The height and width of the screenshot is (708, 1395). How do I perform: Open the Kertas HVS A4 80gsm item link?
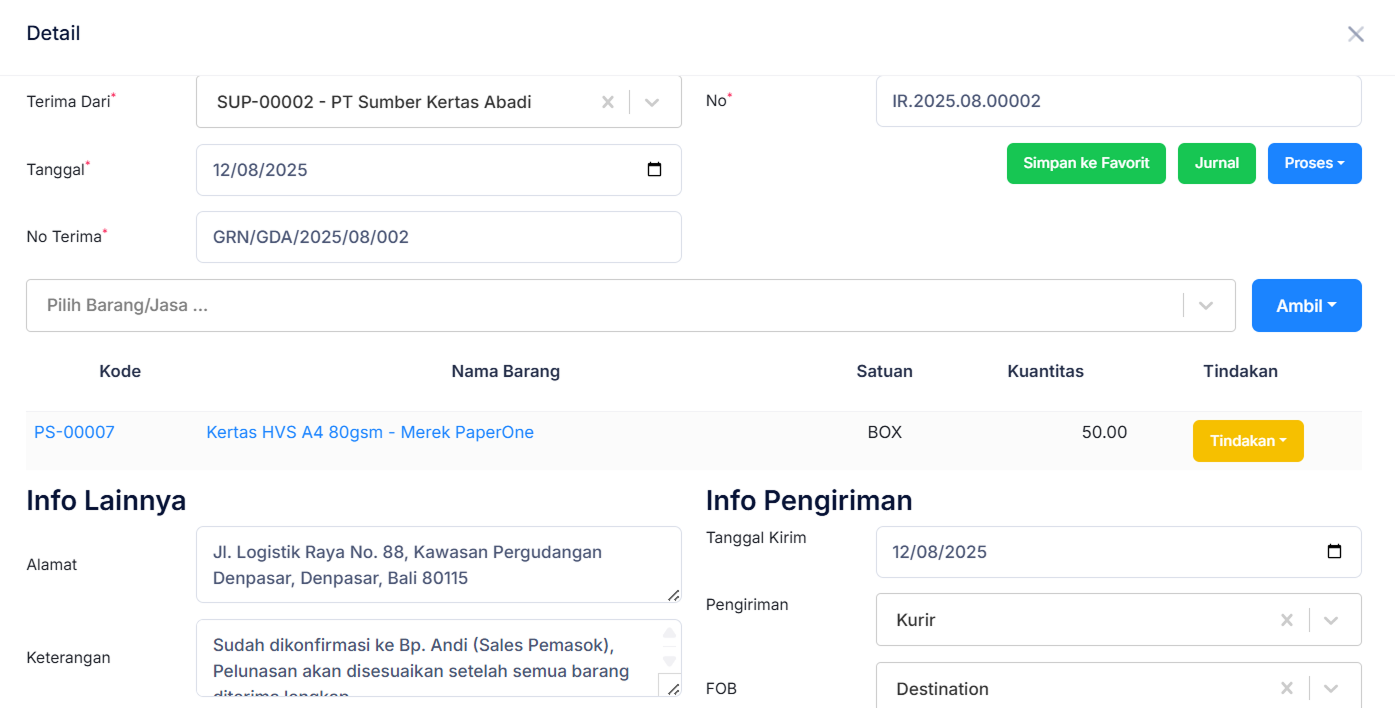pyautogui.click(x=370, y=431)
